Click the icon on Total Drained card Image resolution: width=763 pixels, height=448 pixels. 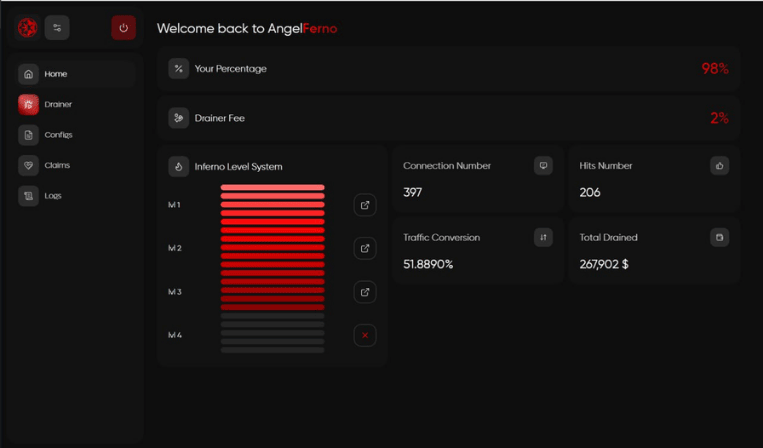click(720, 237)
